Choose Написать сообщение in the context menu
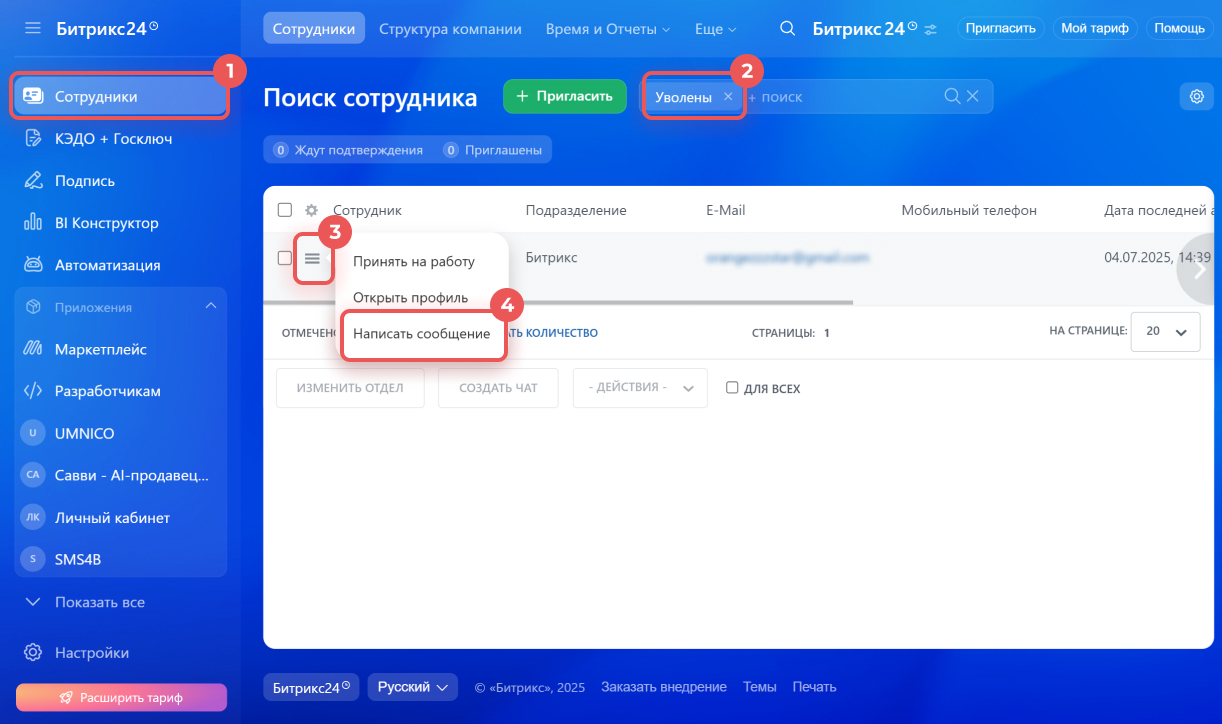This screenshot has height=724, width=1222. [422, 334]
